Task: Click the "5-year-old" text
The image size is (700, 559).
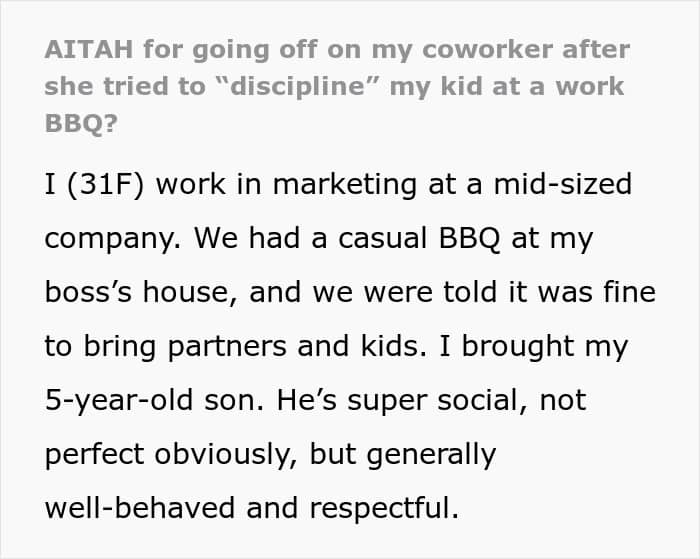Action: point(119,400)
